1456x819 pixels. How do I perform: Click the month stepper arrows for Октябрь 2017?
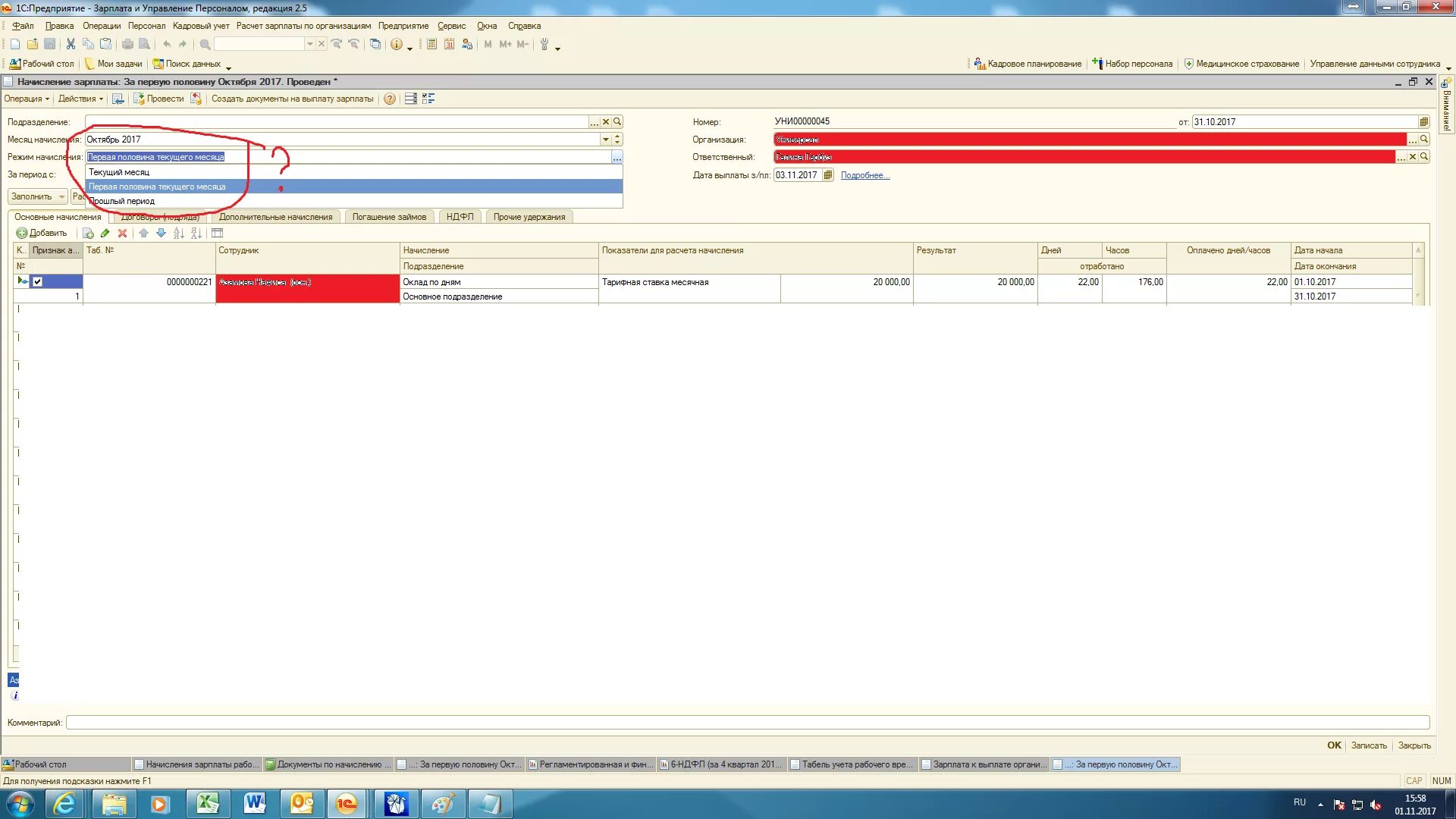(x=617, y=140)
